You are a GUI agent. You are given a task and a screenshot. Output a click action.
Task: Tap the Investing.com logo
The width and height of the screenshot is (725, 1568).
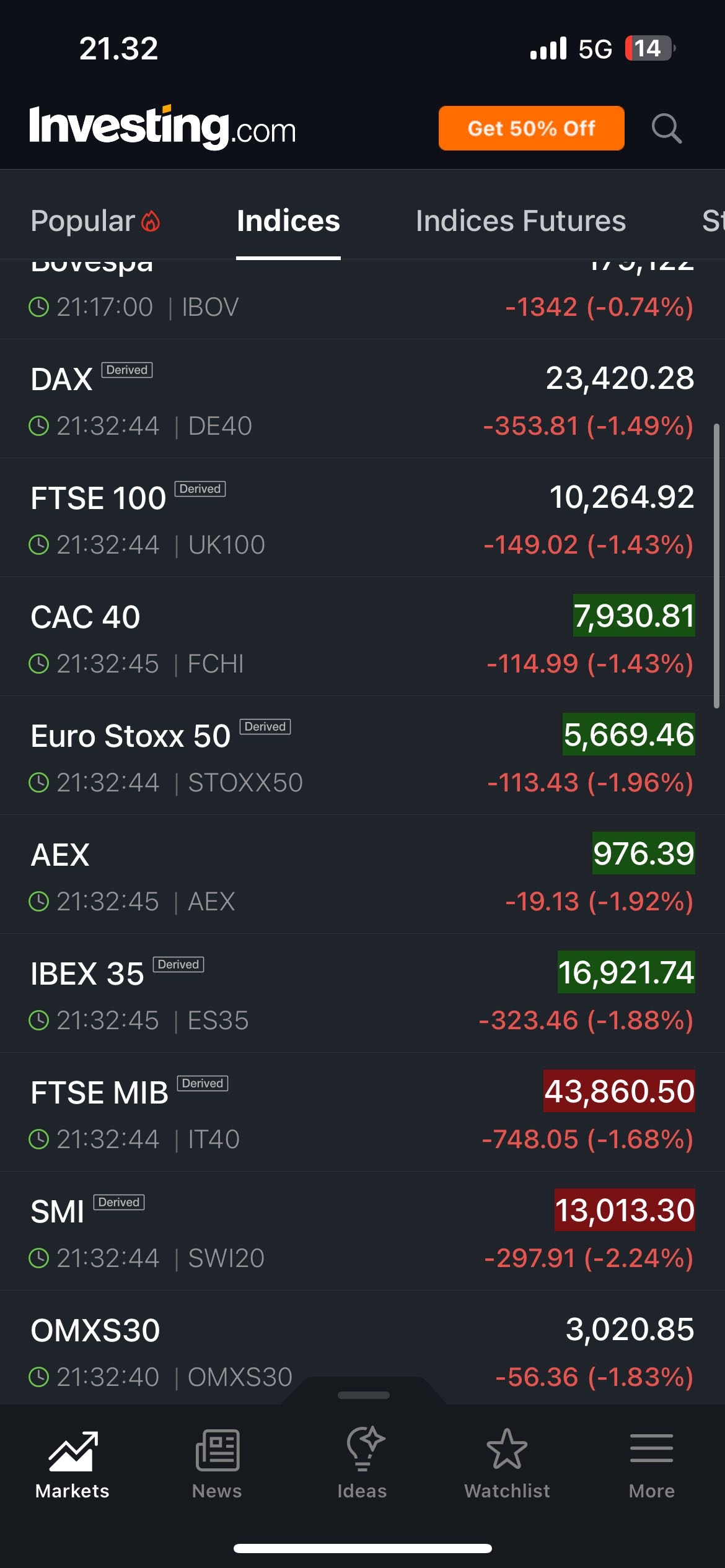[162, 128]
